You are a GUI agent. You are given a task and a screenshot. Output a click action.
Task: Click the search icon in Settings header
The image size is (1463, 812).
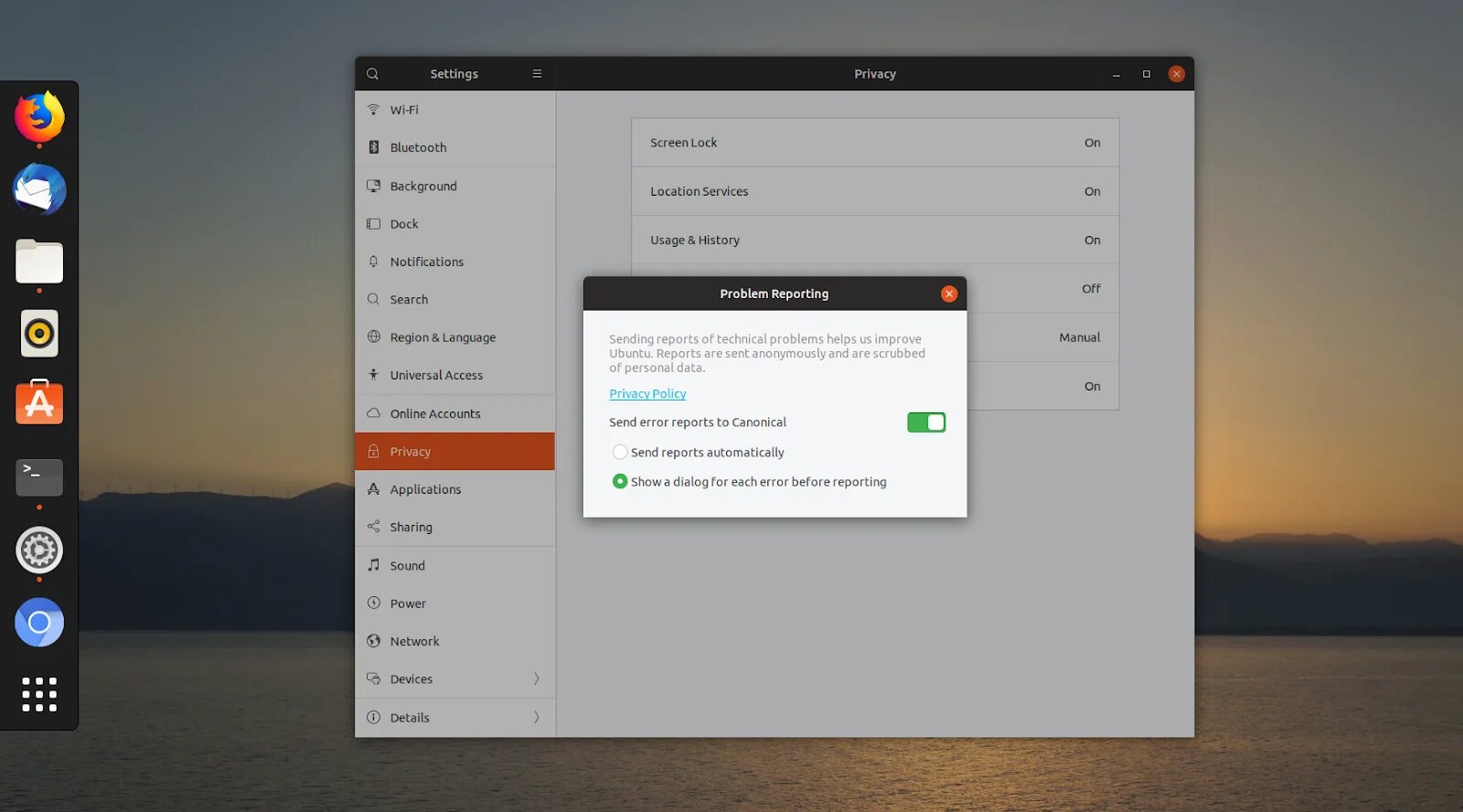click(372, 74)
